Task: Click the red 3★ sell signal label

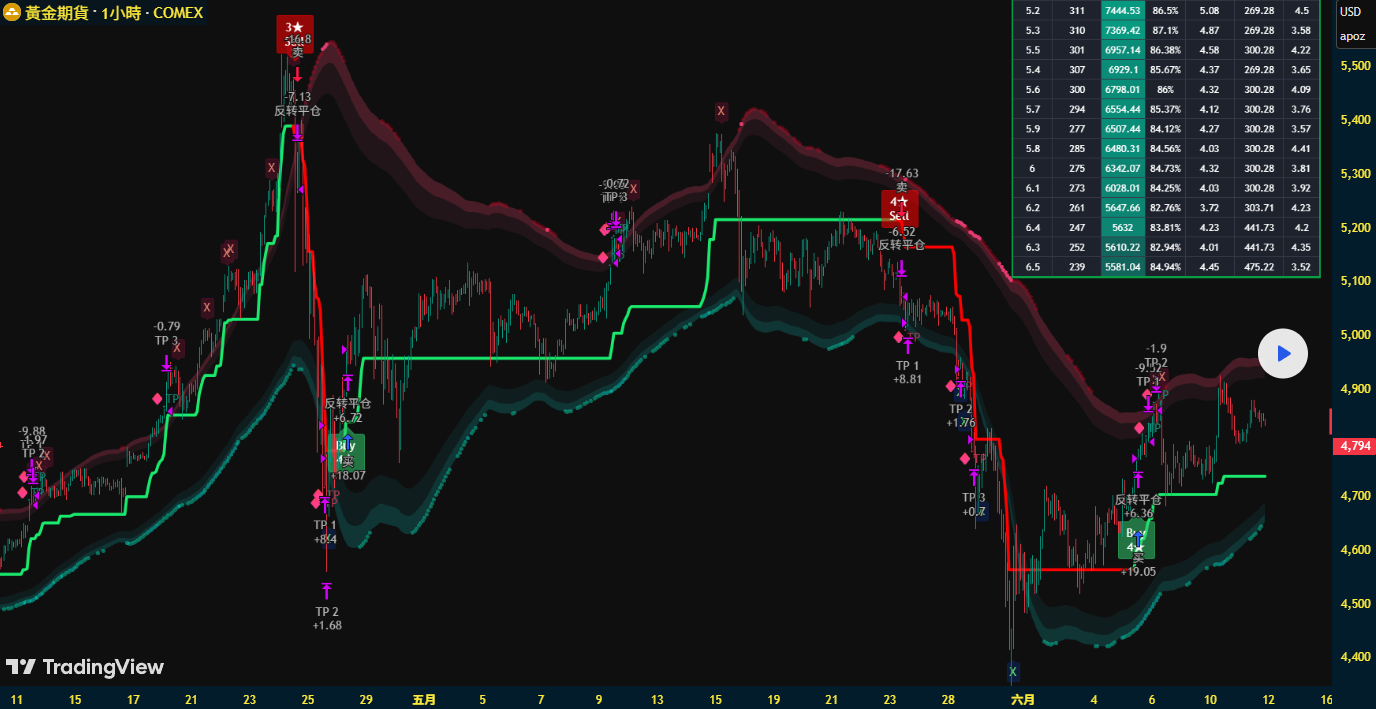Action: 295,33
